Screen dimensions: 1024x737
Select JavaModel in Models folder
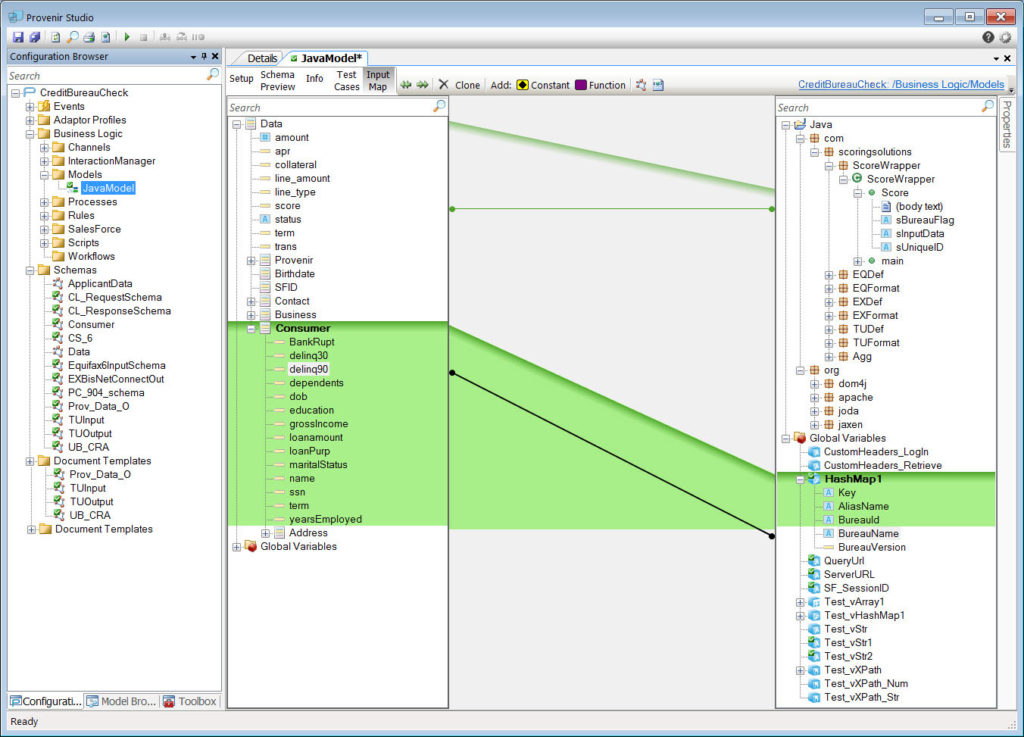108,188
